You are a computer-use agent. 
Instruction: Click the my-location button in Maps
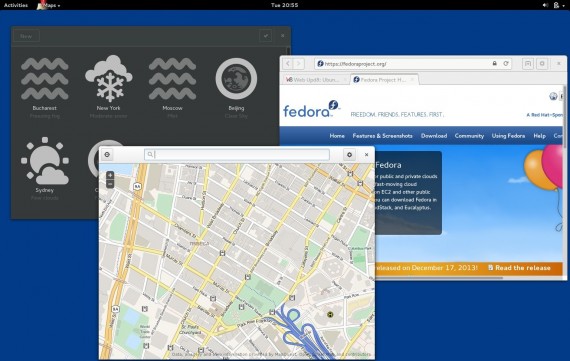click(107, 155)
